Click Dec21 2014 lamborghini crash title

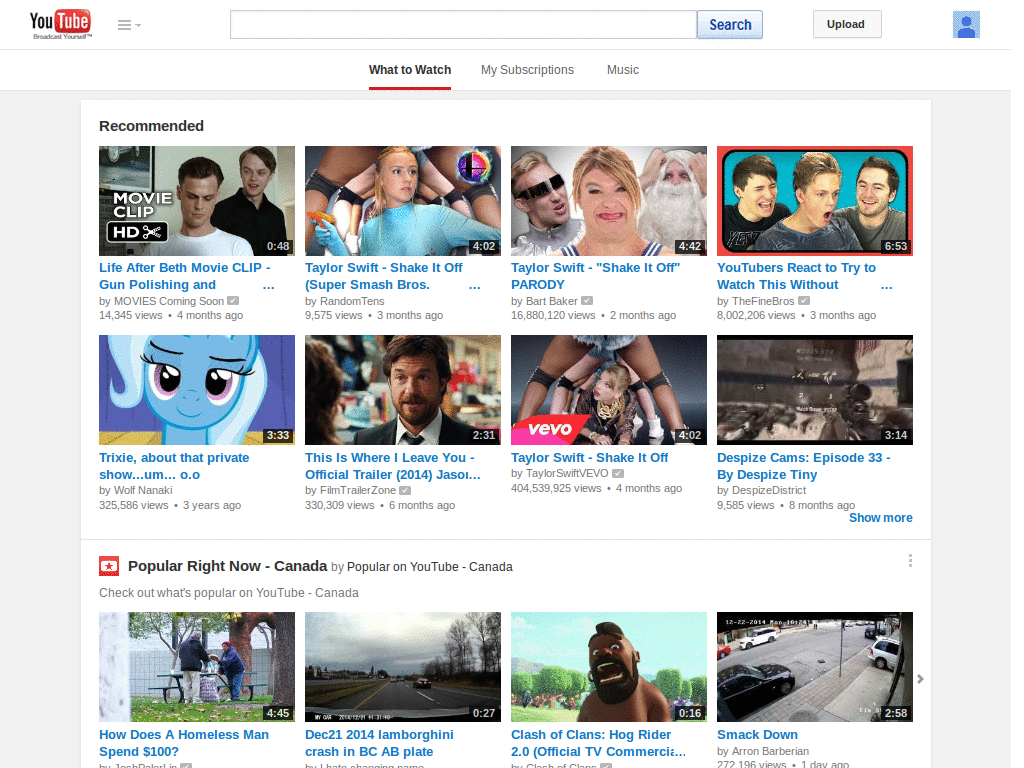379,743
